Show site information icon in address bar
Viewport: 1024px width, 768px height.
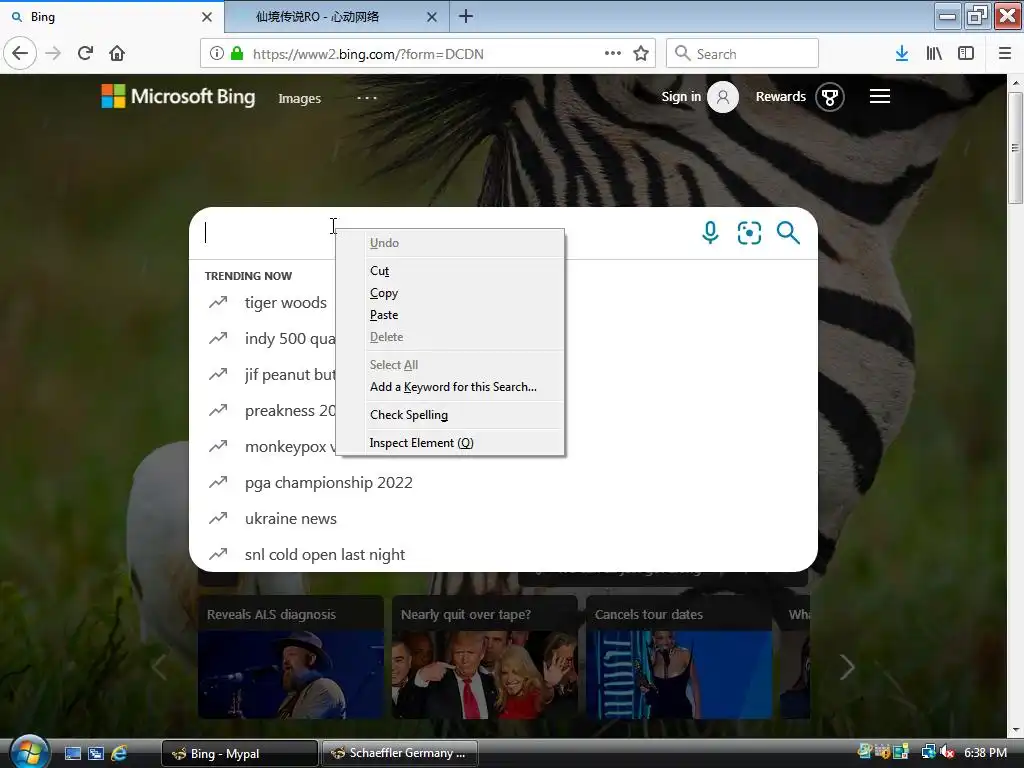pos(217,54)
